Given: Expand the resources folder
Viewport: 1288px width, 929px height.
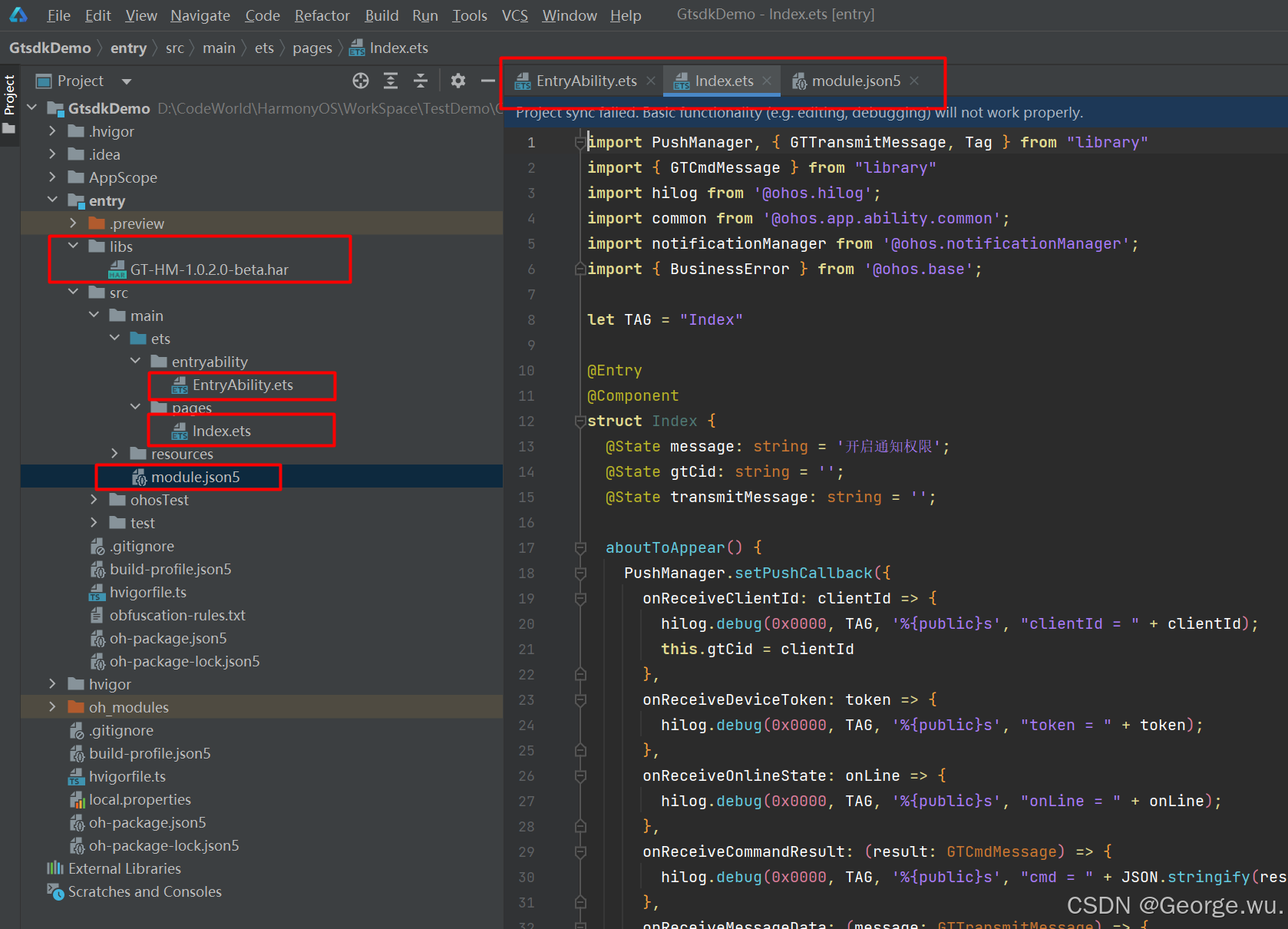Looking at the screenshot, I should click(x=114, y=454).
